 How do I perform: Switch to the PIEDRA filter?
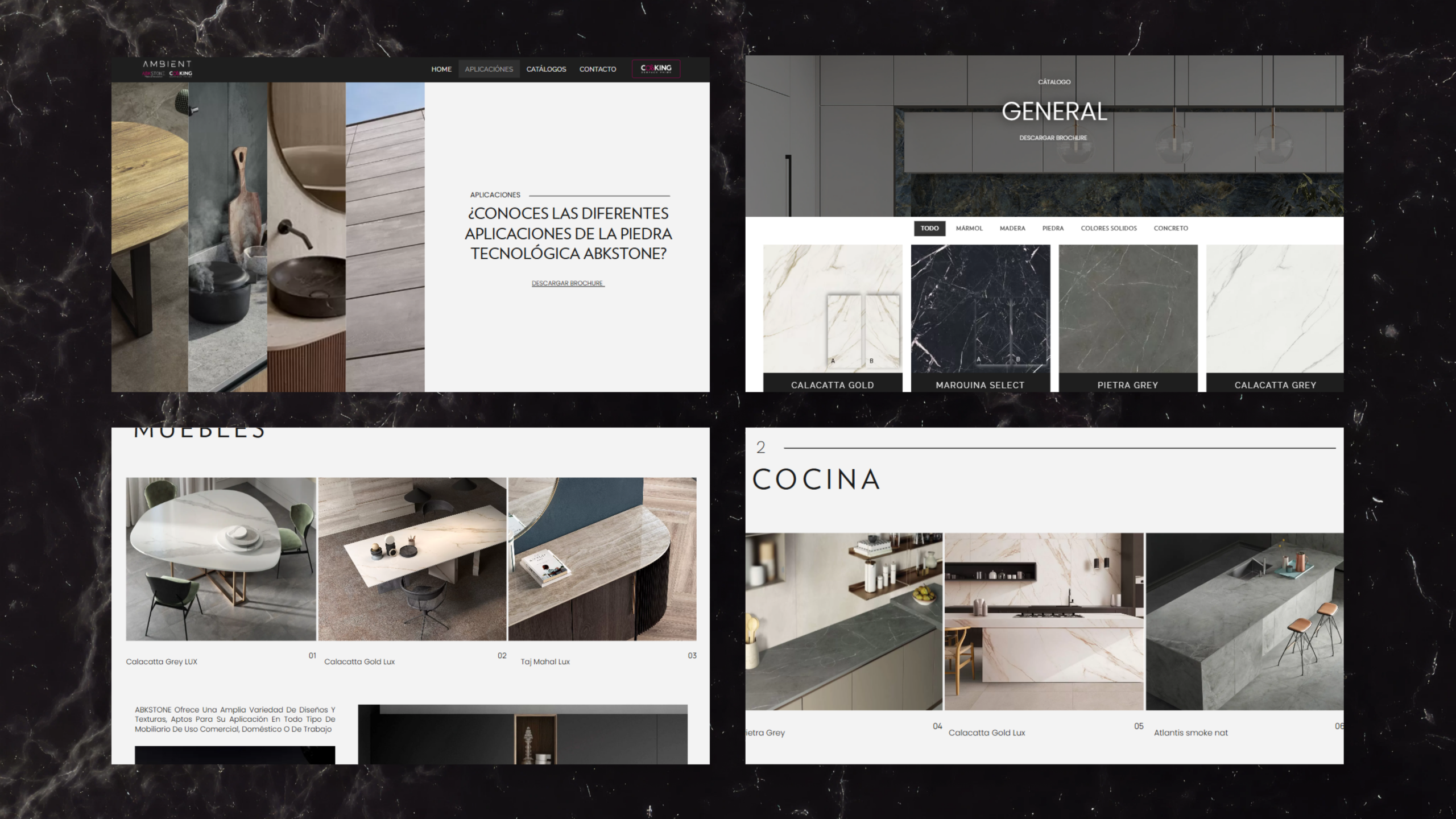click(1053, 229)
